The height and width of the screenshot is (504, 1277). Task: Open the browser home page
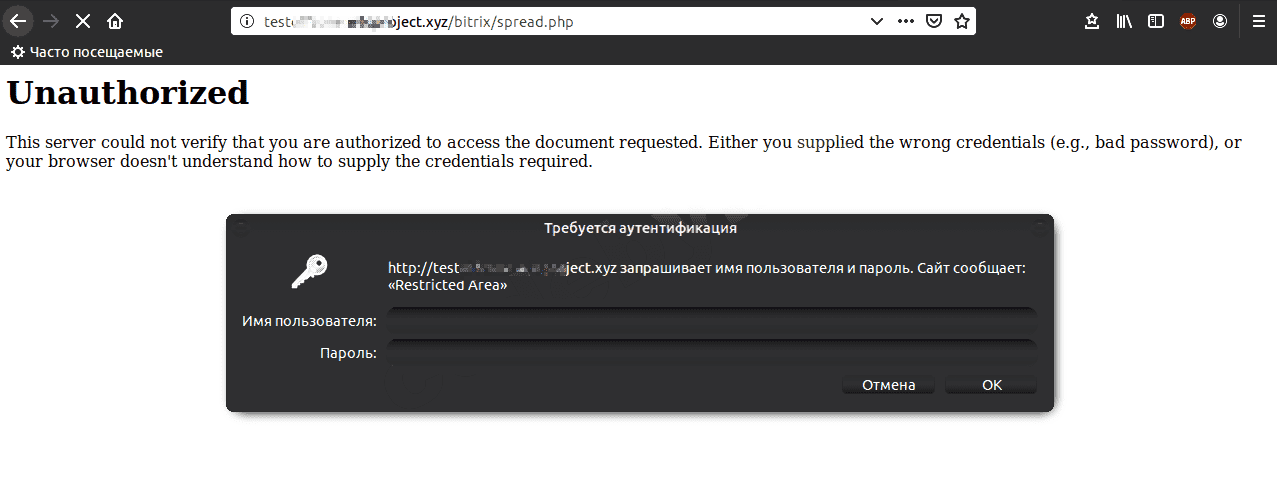coord(115,21)
